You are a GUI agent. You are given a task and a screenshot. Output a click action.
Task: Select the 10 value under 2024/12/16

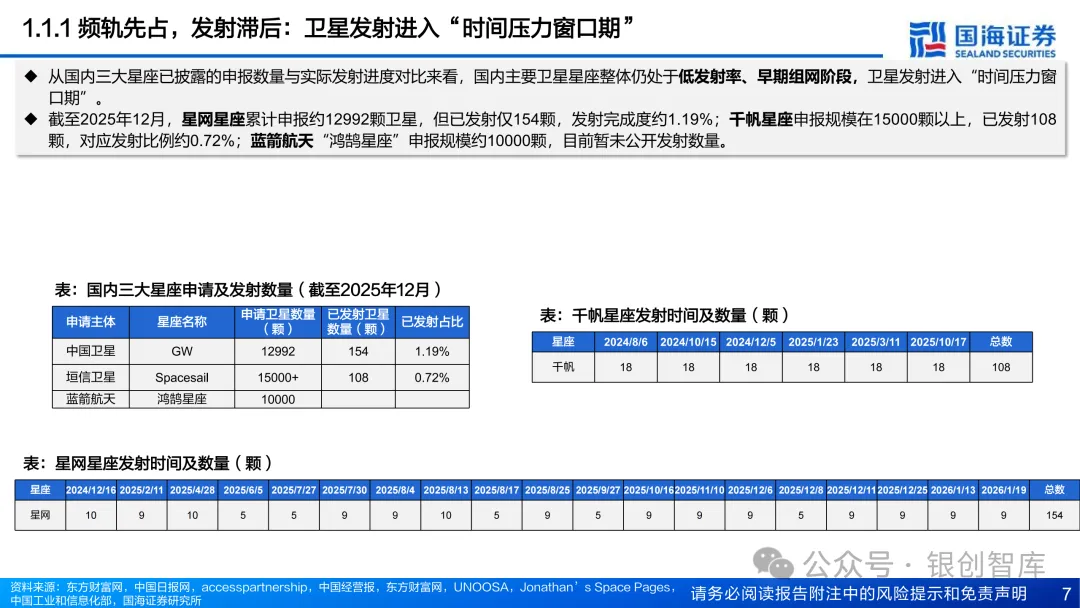pyautogui.click(x=91, y=515)
